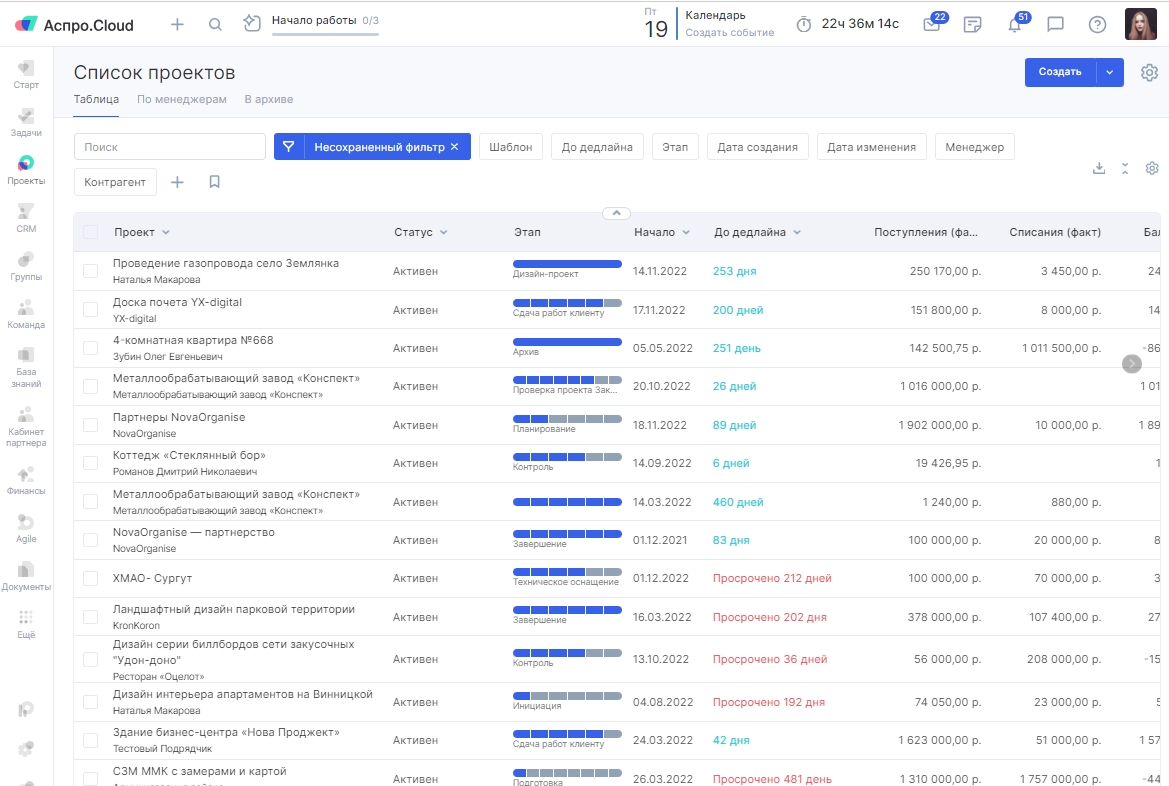1169x786 pixels.
Task: Click the search magnifier icon in header
Action: 215,25
